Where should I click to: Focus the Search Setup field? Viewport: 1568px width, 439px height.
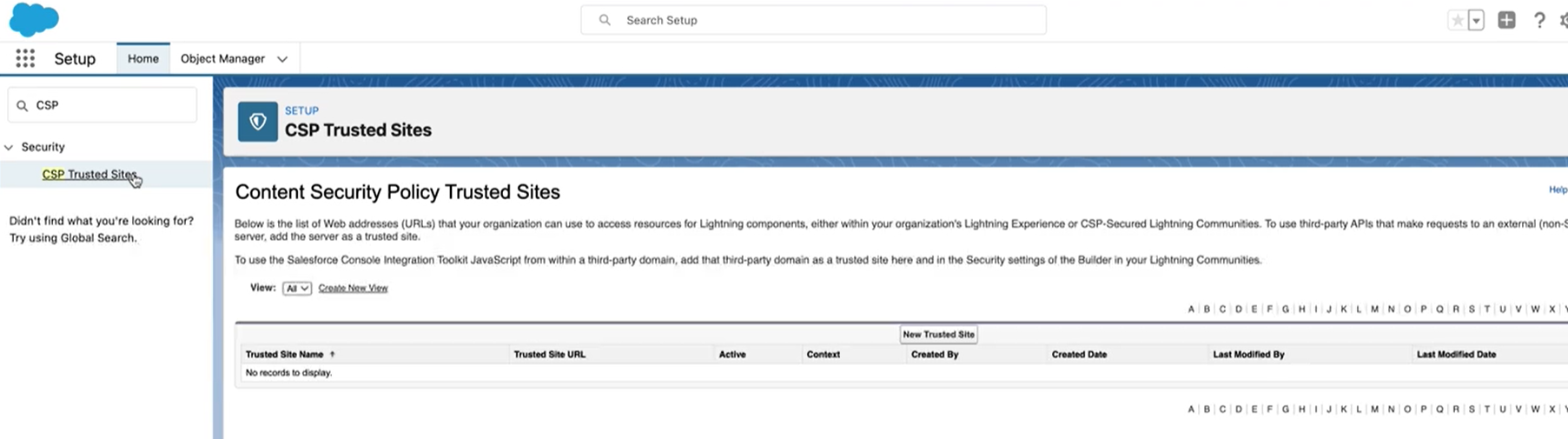pos(813,20)
